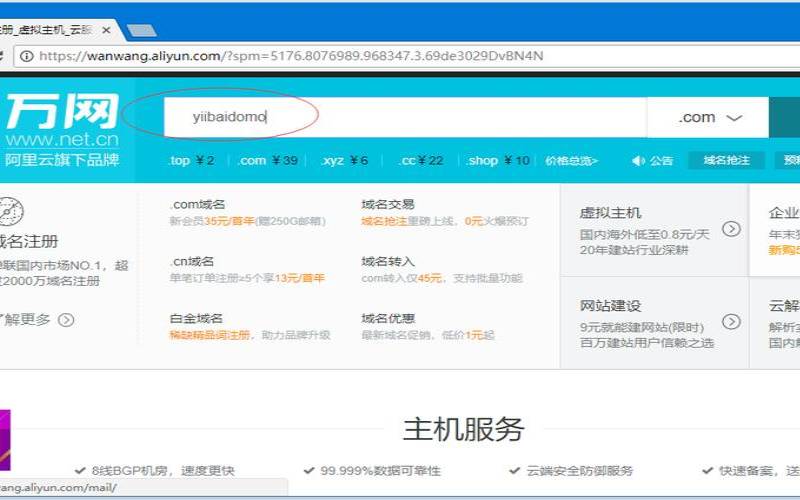The image size is (800, 500).
Task: Select the .xyz ¥6 price link
Action: coord(345,161)
